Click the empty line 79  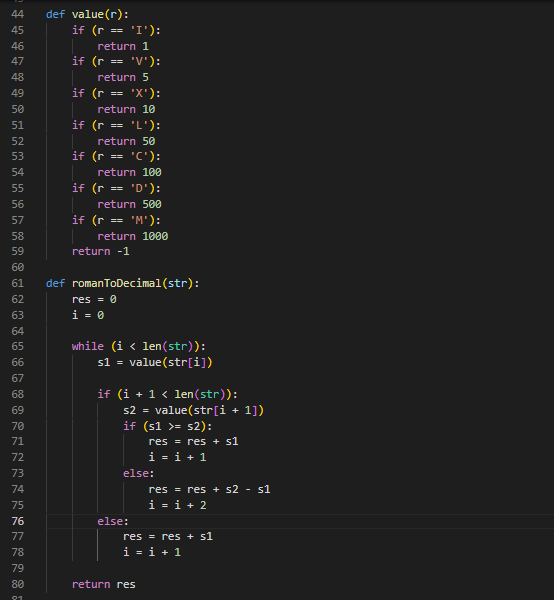click(x=298, y=568)
